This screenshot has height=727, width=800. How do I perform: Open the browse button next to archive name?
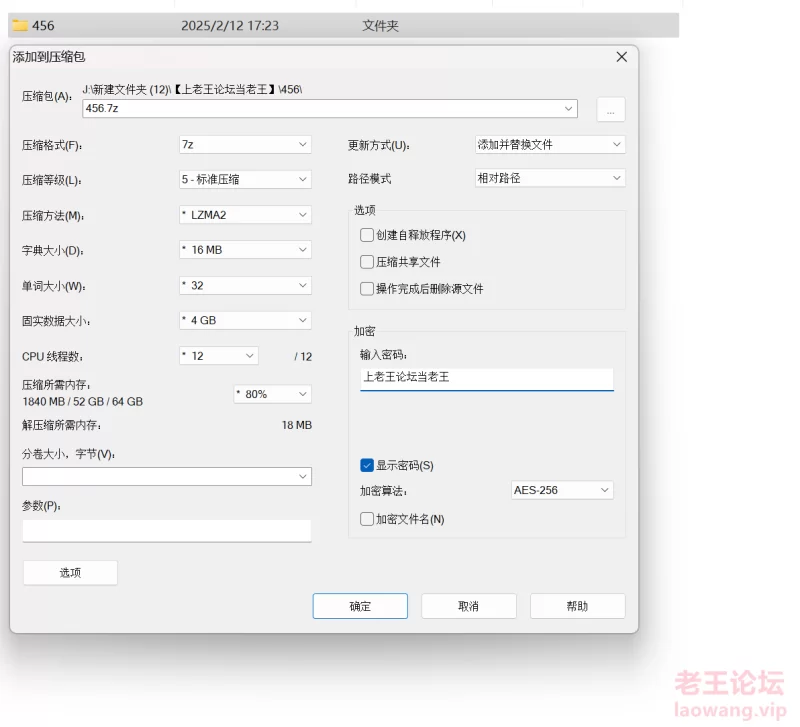(611, 109)
